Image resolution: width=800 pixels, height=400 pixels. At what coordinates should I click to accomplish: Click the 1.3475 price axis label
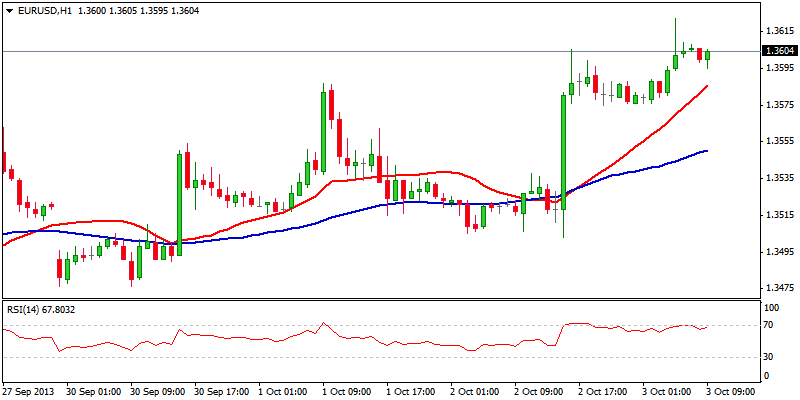click(x=780, y=289)
